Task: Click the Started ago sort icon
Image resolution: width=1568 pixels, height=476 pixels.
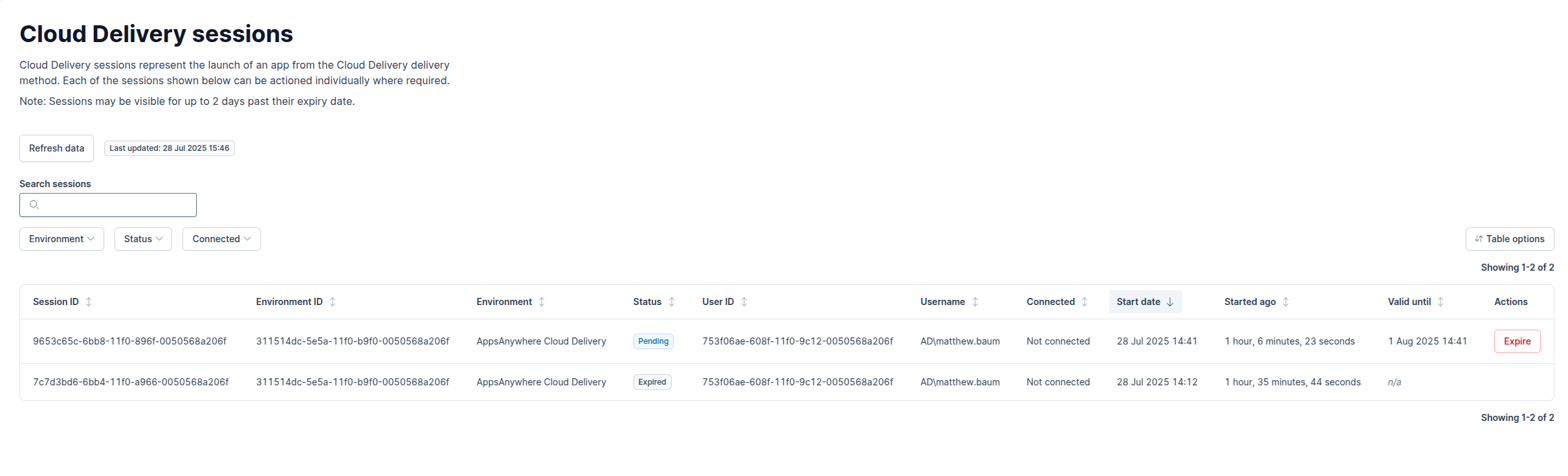Action: point(1286,302)
